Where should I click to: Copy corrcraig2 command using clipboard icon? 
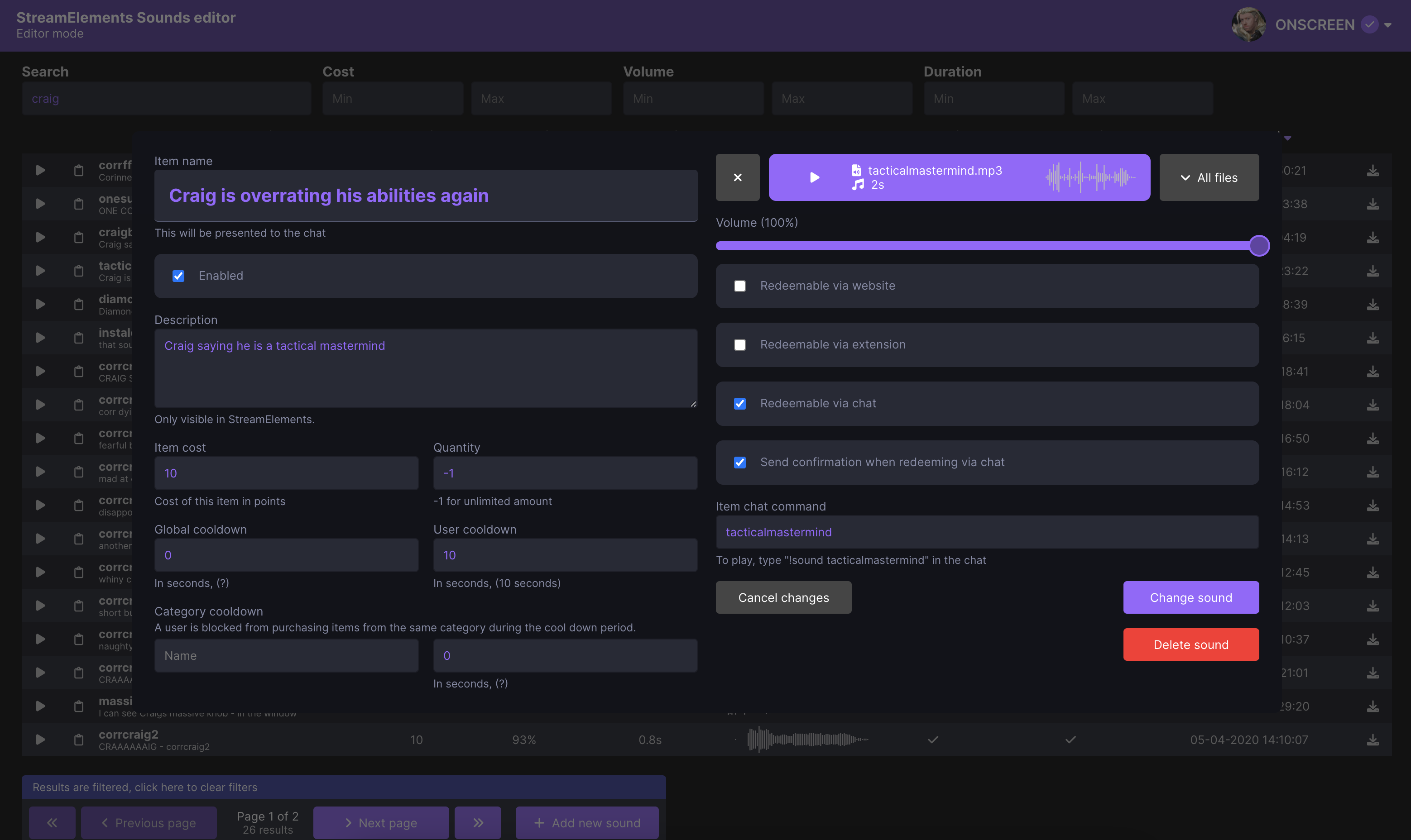click(78, 739)
